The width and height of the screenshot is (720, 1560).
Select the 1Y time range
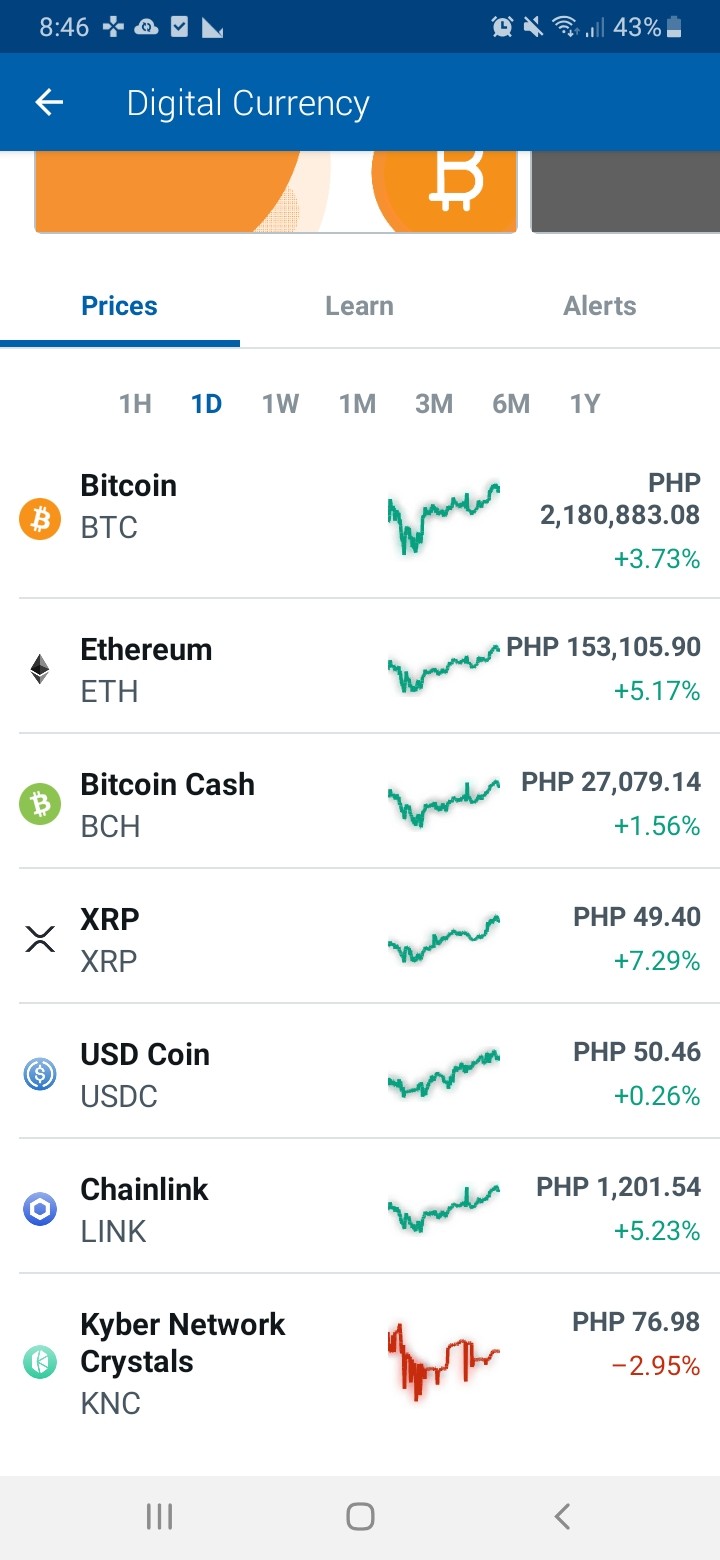[x=585, y=404]
